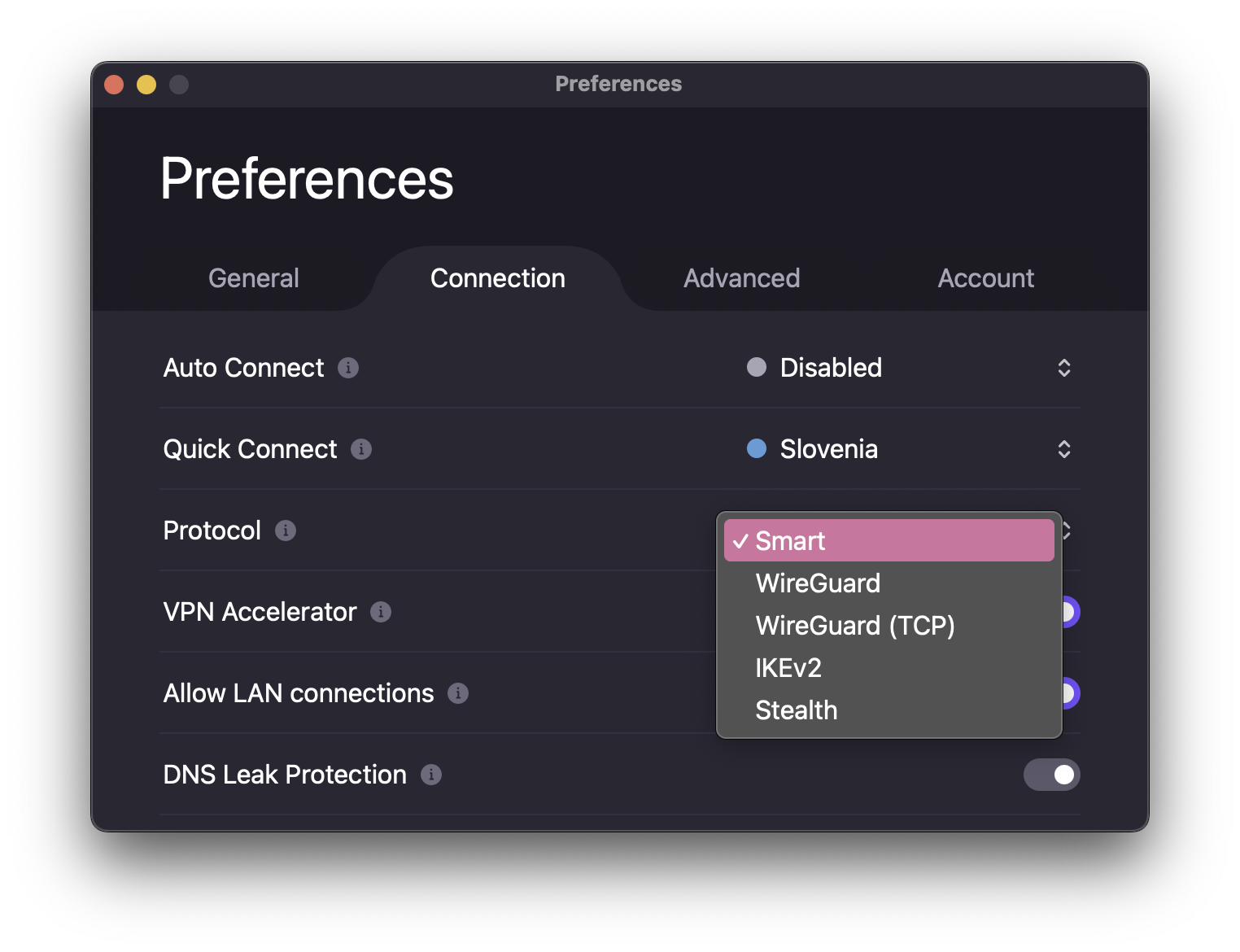Toggle the Allow LAN connections switch
1240x952 pixels.
coord(1071,693)
